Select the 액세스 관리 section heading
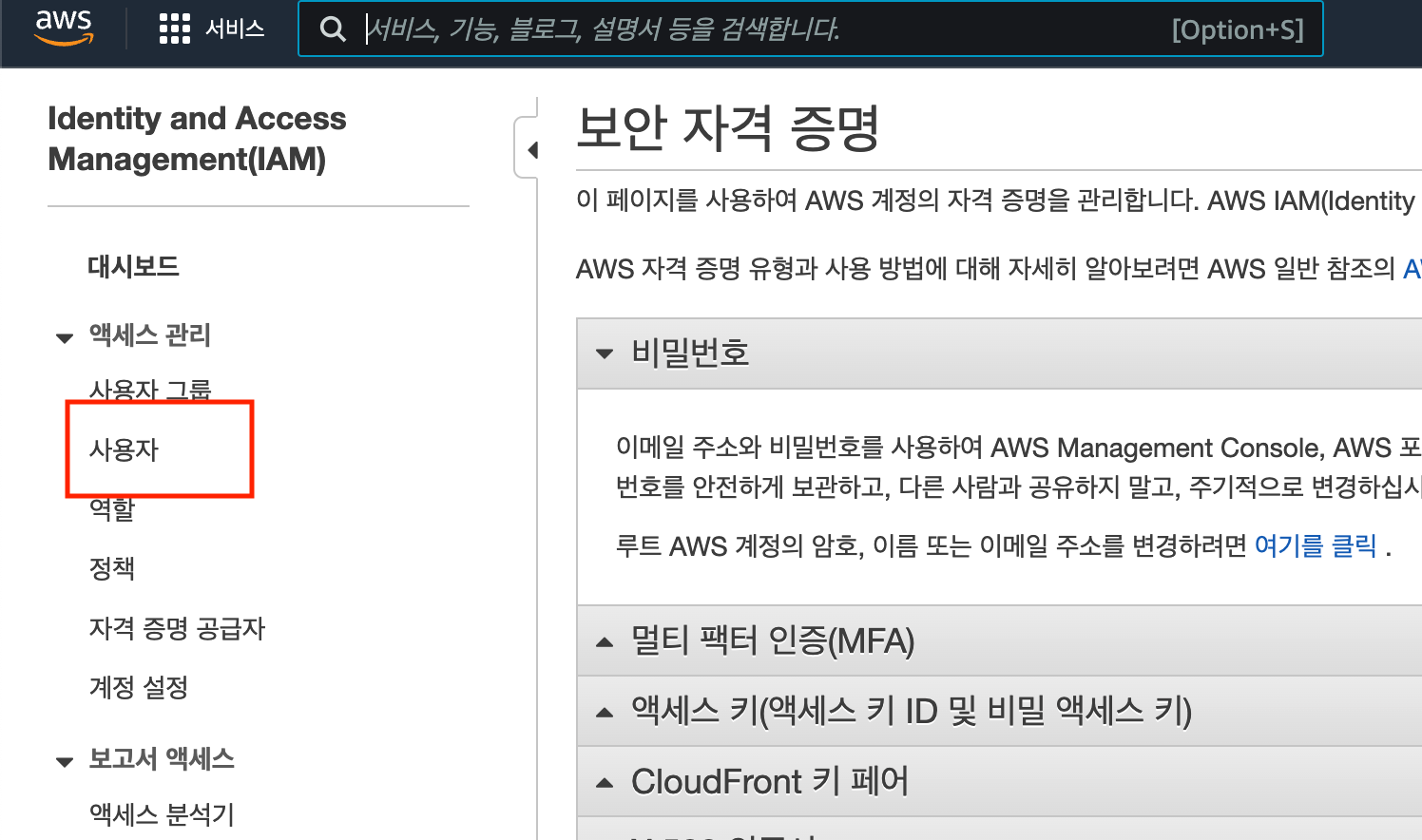 coord(149,334)
